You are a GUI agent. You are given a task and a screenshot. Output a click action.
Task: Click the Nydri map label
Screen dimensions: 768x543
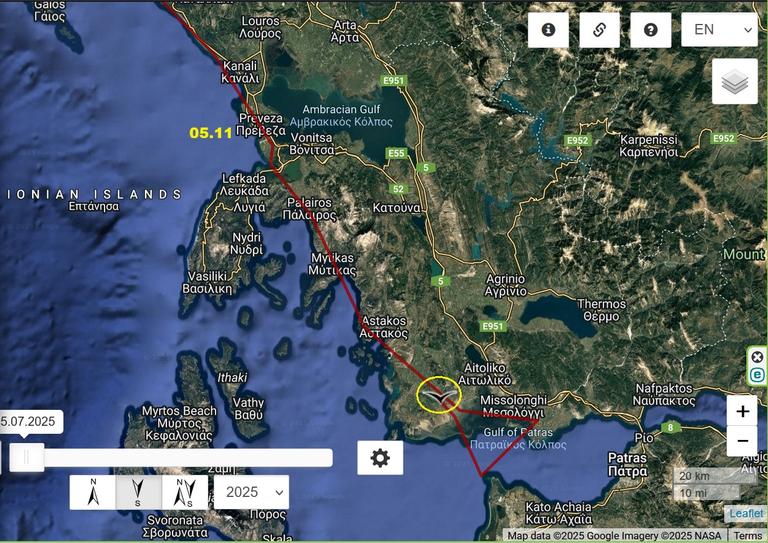pyautogui.click(x=247, y=243)
